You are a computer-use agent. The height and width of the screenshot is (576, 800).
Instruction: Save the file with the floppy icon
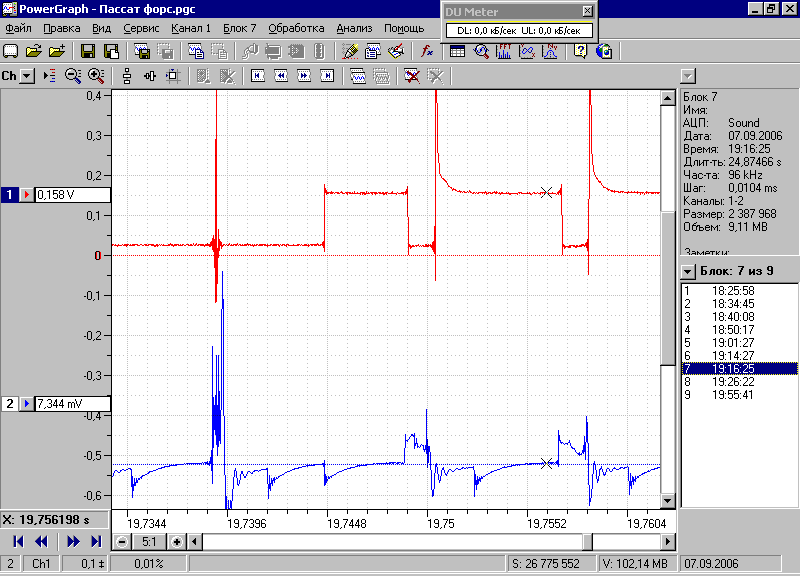88,51
